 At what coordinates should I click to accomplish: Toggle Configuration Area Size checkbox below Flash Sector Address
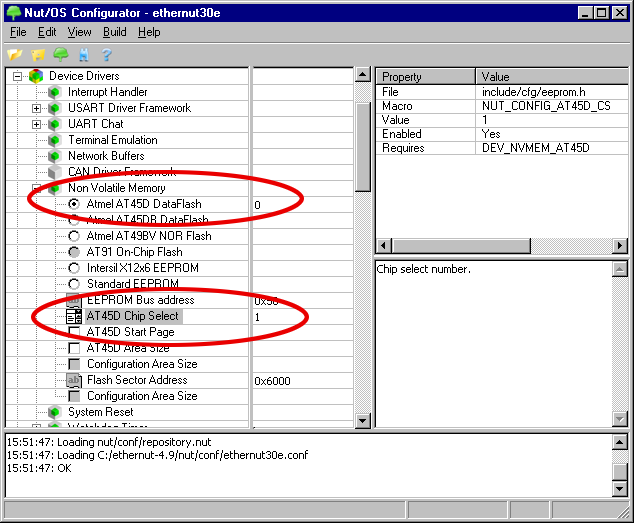point(74,396)
